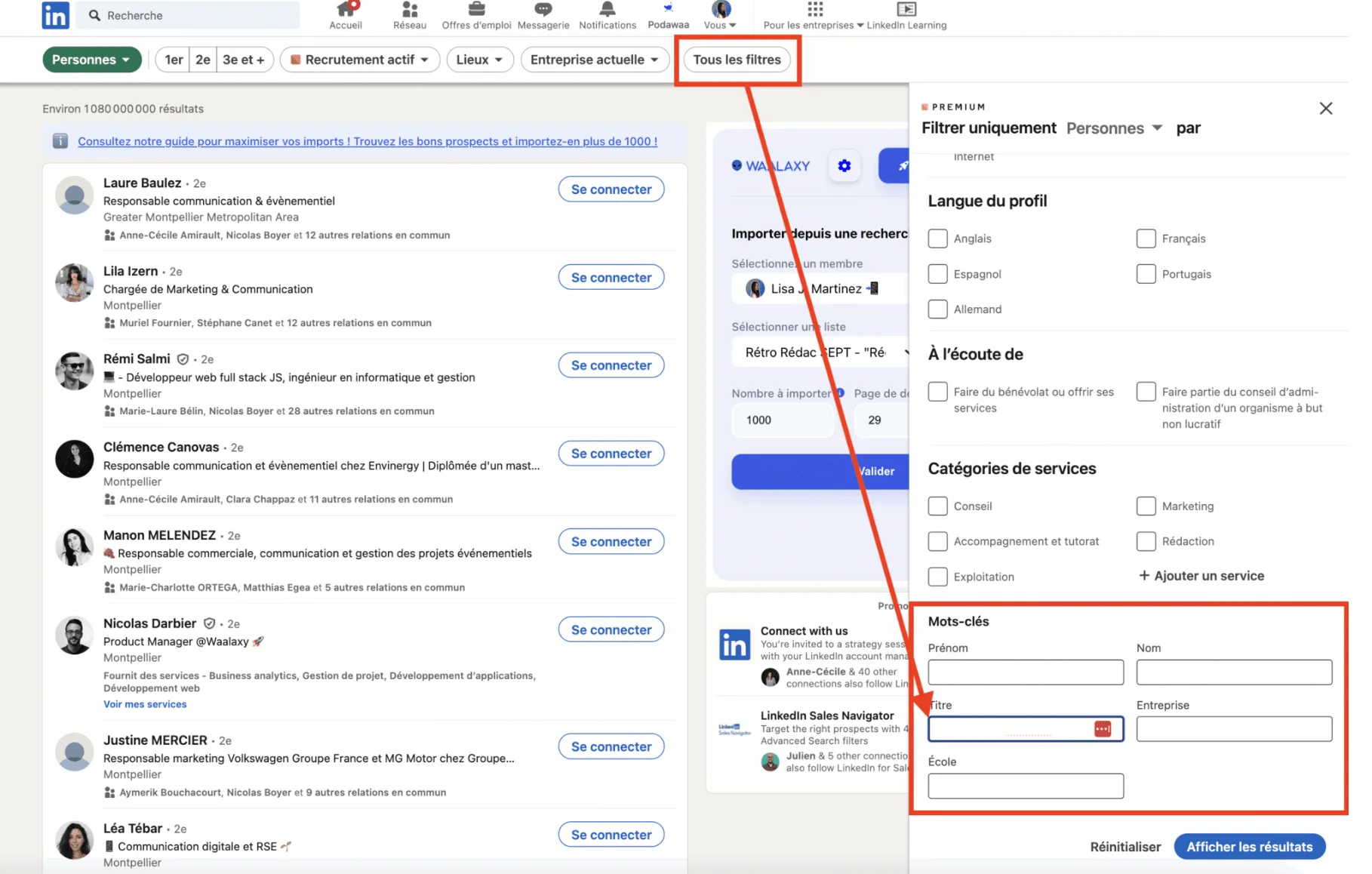This screenshot has width=1372, height=874.
Task: Open the Notifications bell icon
Action: coord(608,9)
